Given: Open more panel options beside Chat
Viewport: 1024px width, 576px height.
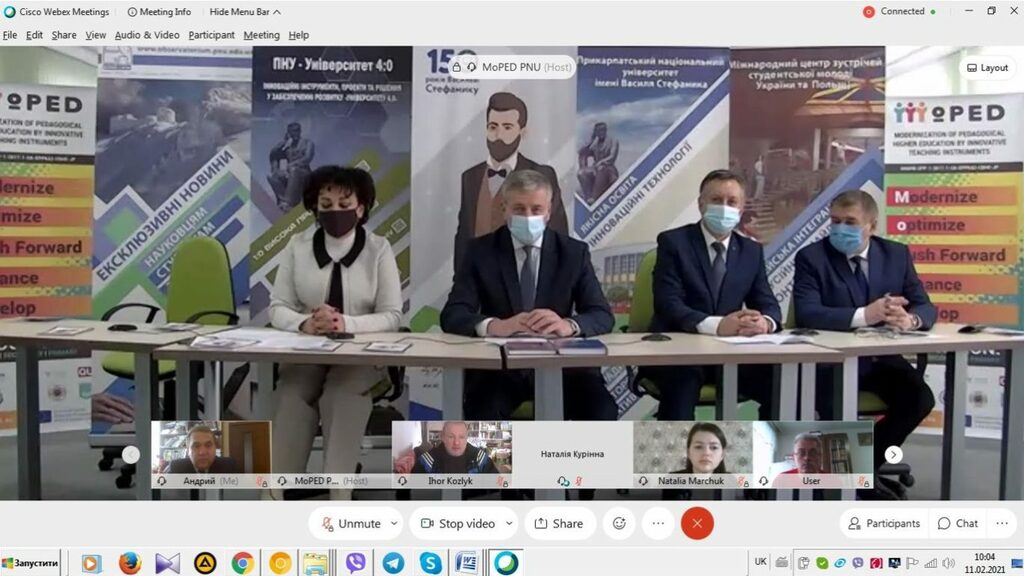Looking at the screenshot, I should [x=1001, y=523].
